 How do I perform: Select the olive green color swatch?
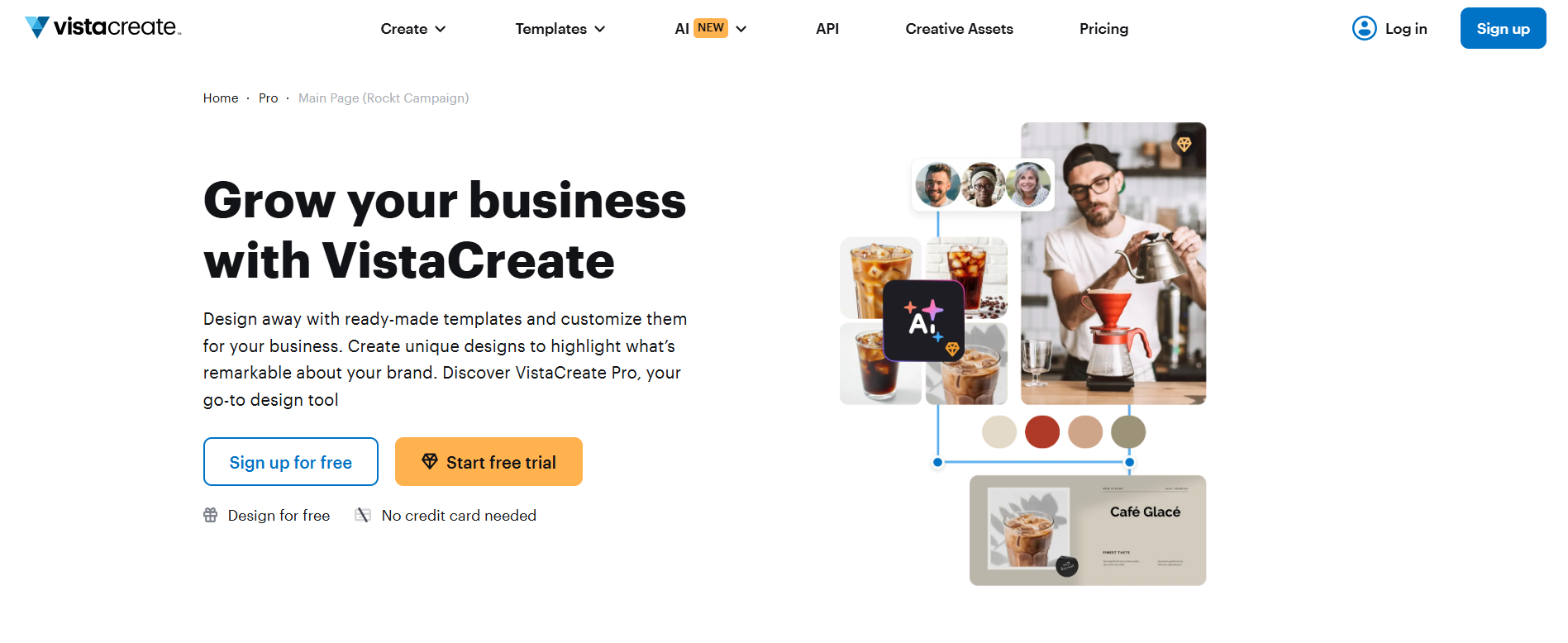click(1128, 431)
